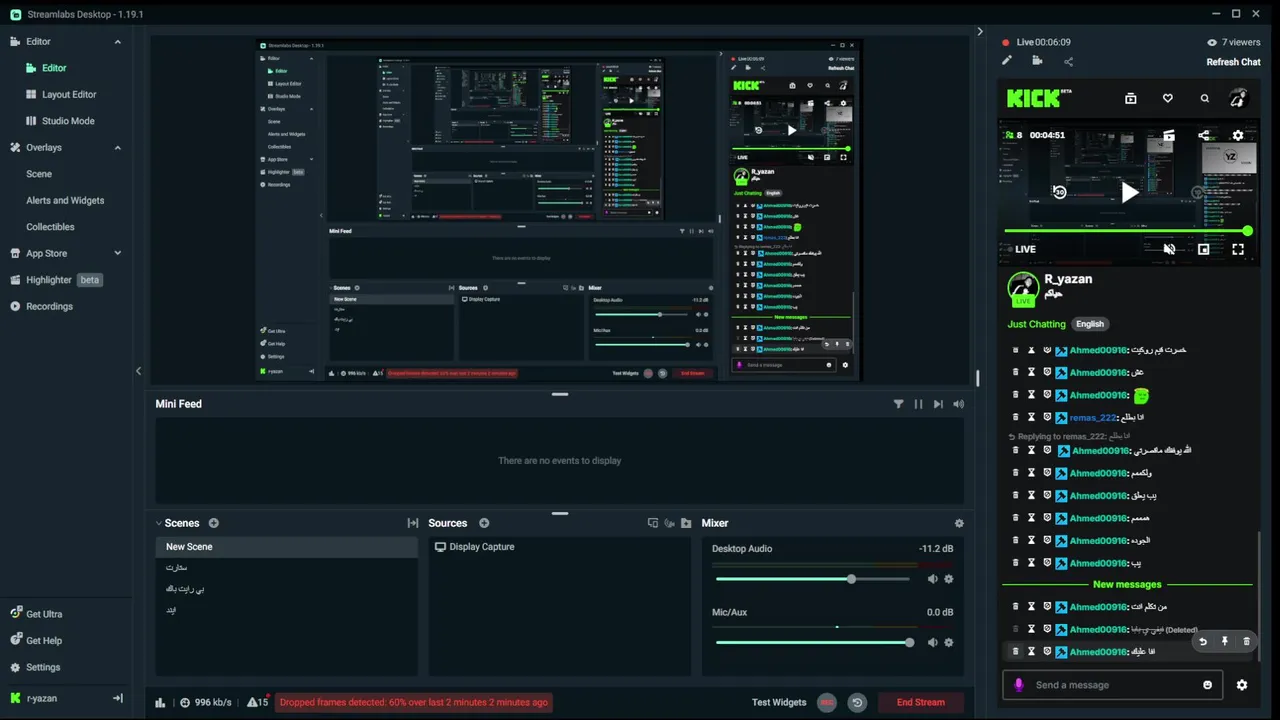Collapse the left sidebar using edge arrow

point(139,371)
